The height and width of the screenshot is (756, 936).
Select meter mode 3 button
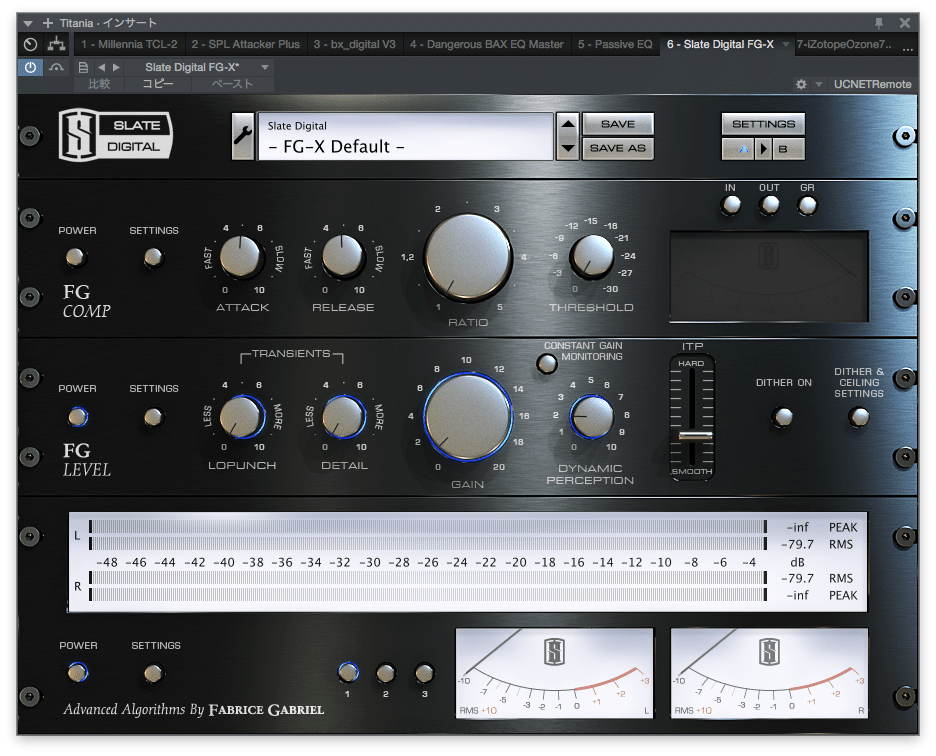coord(424,673)
